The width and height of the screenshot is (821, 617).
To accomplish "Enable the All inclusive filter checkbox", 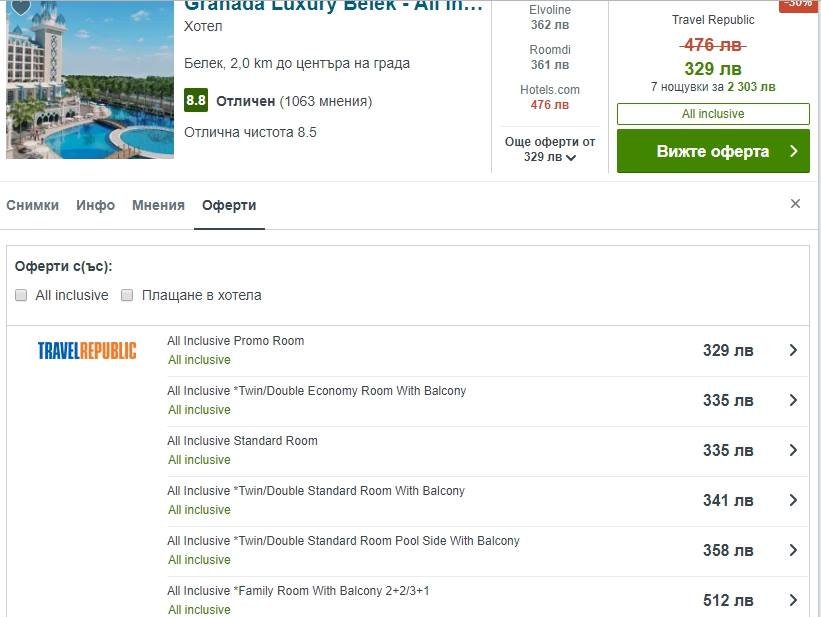I will [21, 295].
